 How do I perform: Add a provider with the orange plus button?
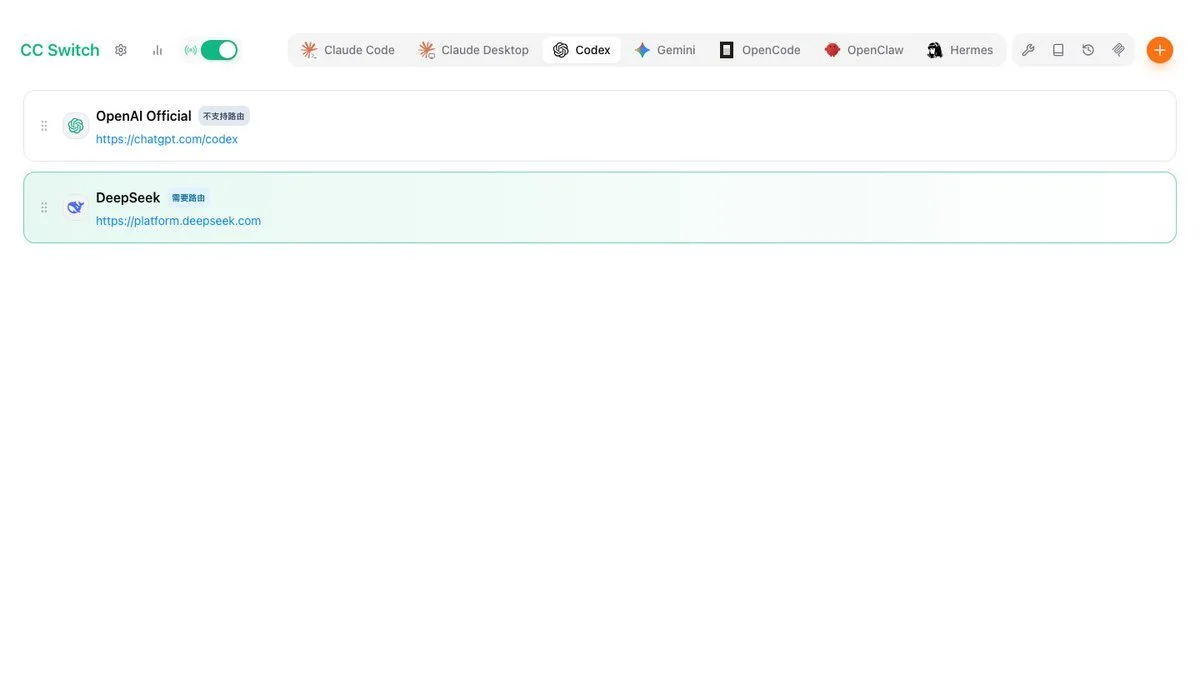[1160, 50]
